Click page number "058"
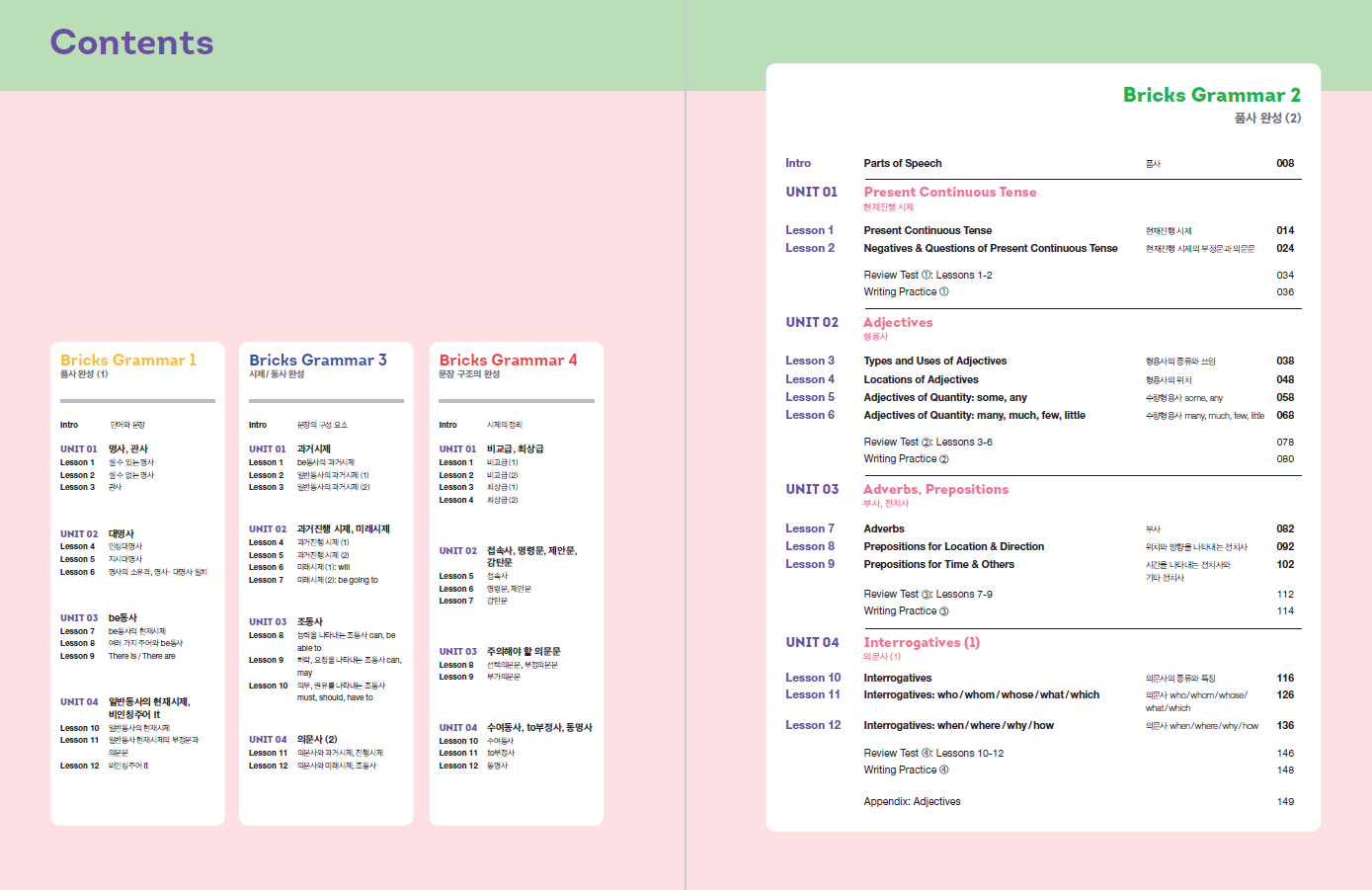The width and height of the screenshot is (1372, 890). pos(1285,397)
